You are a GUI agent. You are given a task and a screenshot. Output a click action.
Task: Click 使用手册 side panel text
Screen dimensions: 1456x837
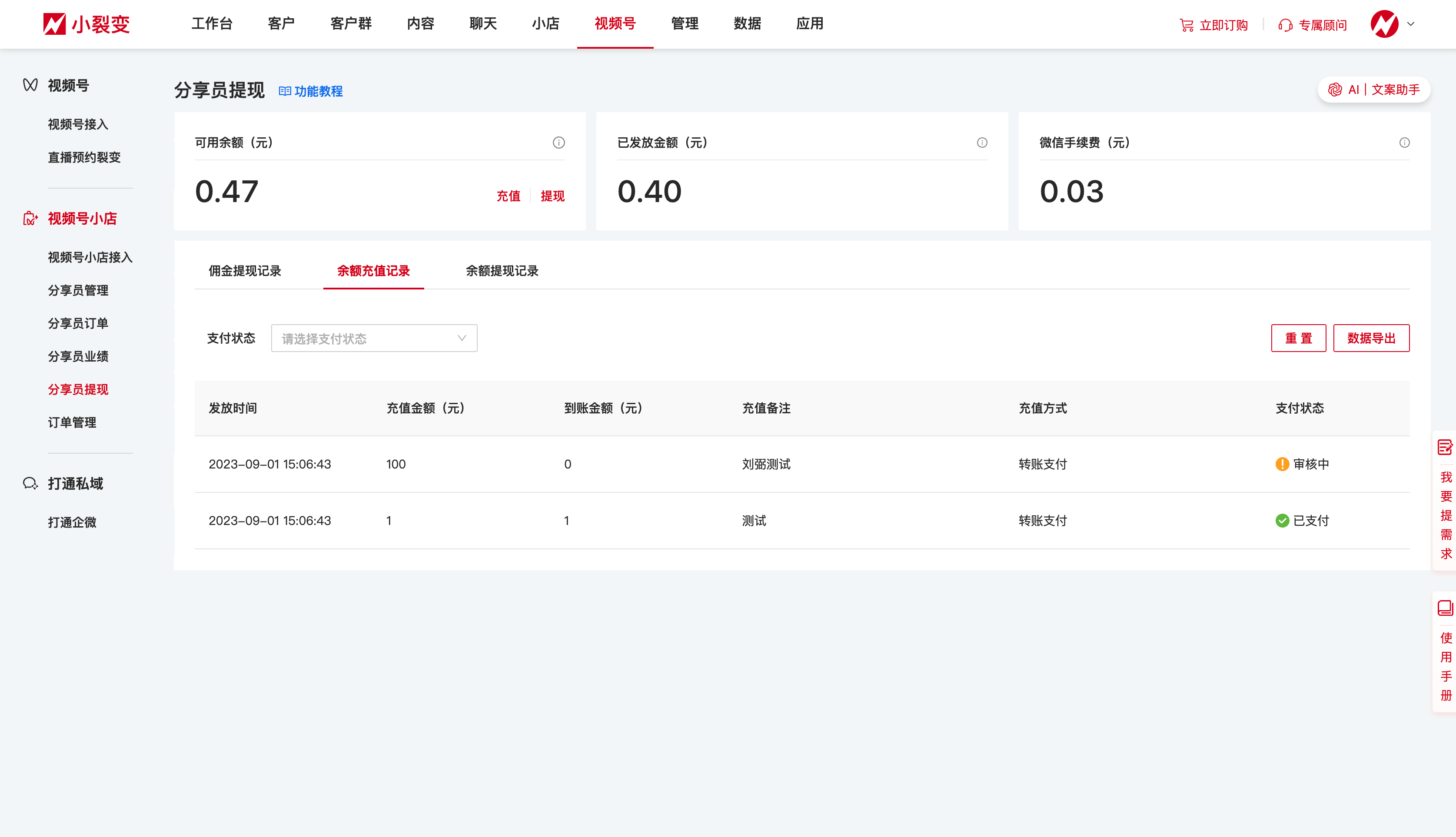1446,666
